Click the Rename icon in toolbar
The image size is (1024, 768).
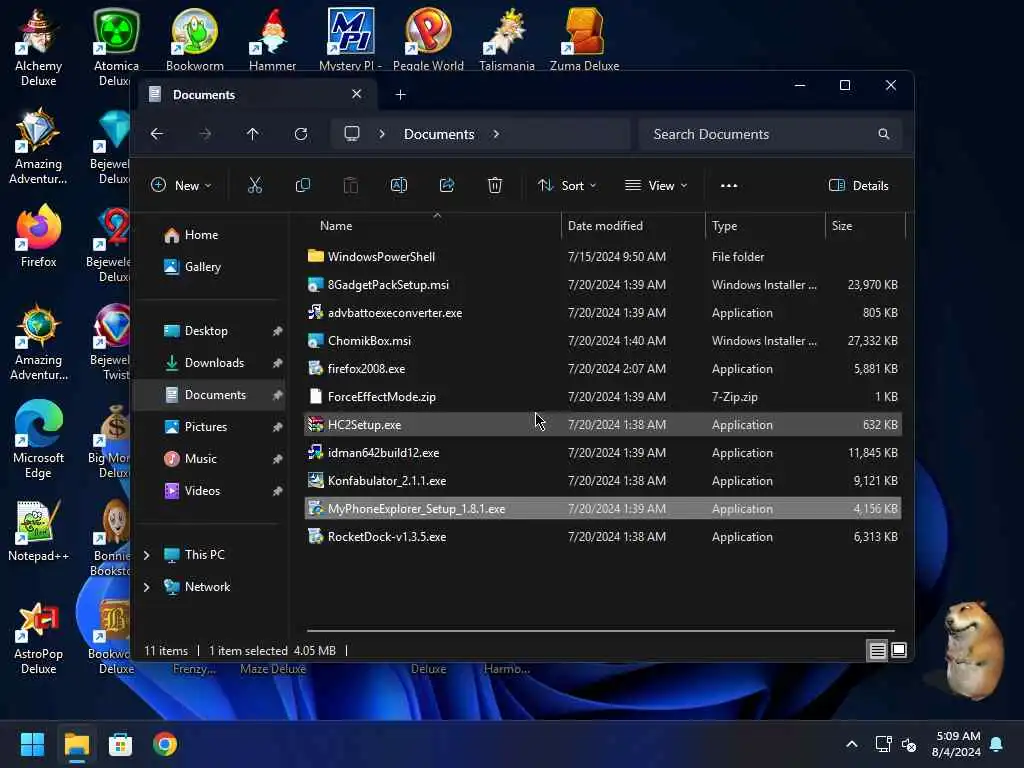coord(398,185)
